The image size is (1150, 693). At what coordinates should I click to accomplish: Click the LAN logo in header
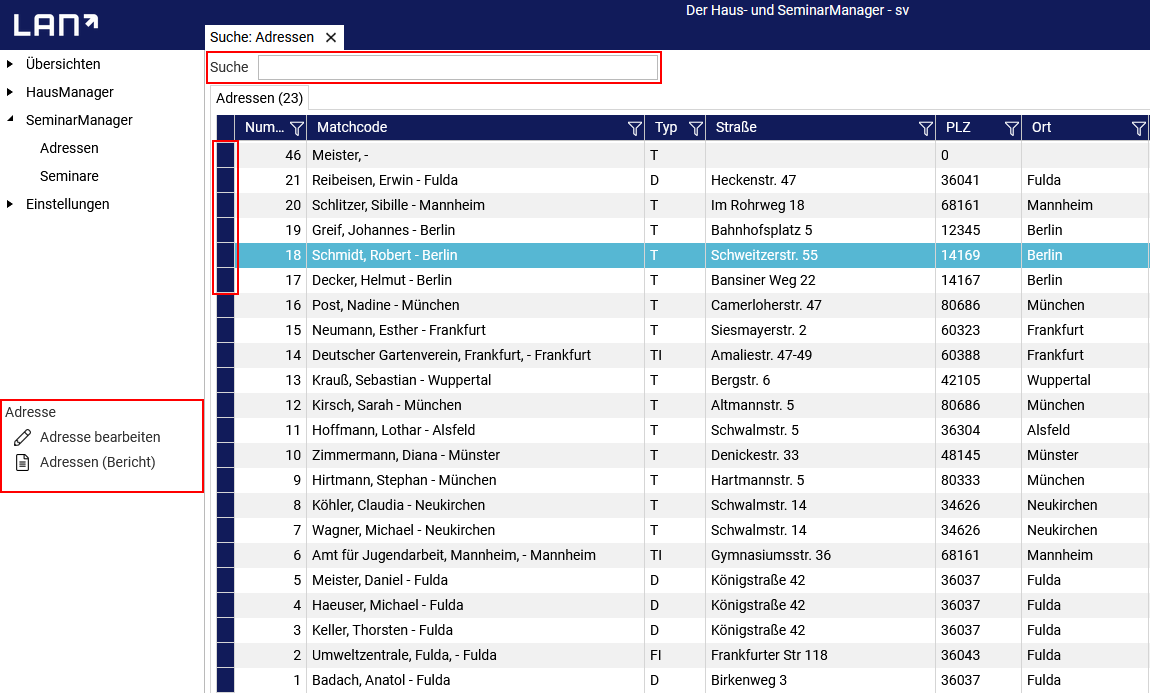coord(56,24)
